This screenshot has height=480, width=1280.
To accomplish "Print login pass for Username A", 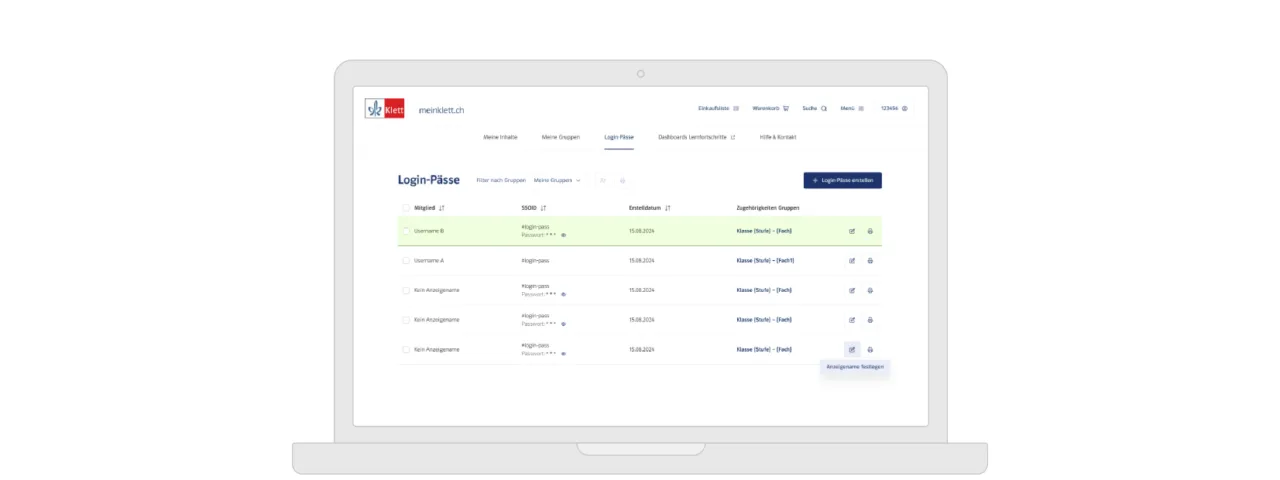I will (x=870, y=261).
